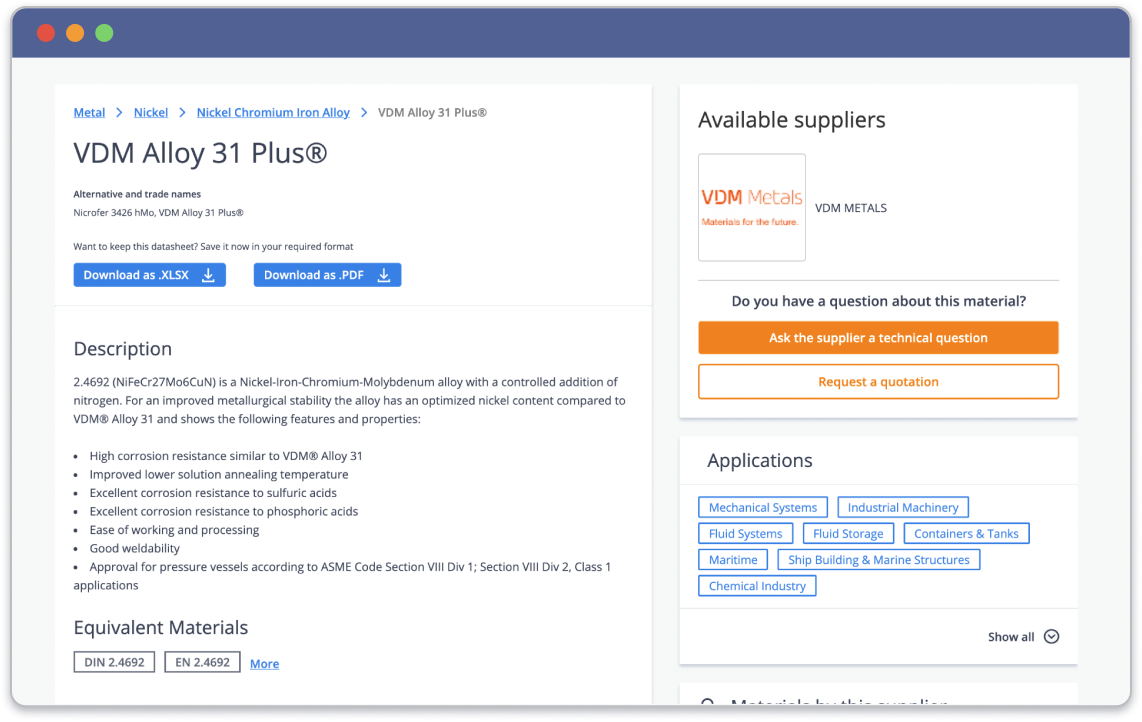Open Nickel Chromium Iron Alloy breadcrumb
This screenshot has width=1142, height=722.
[x=273, y=113]
